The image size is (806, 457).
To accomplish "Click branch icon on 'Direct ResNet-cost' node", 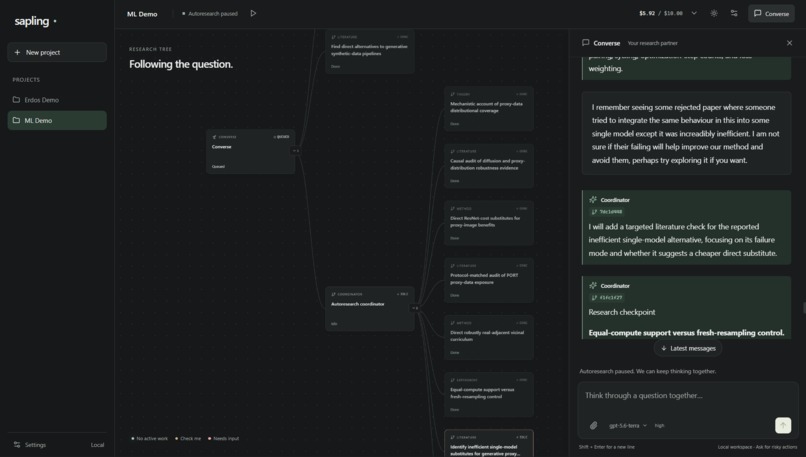I will click(x=453, y=209).
